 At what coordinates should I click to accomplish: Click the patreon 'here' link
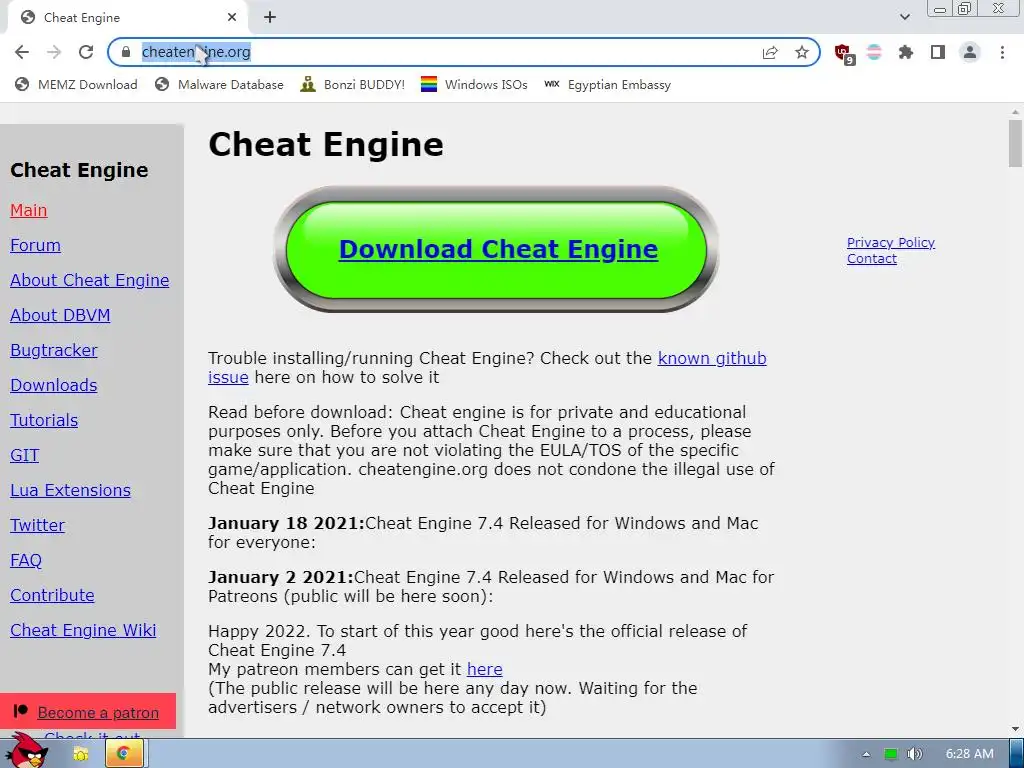click(x=485, y=669)
